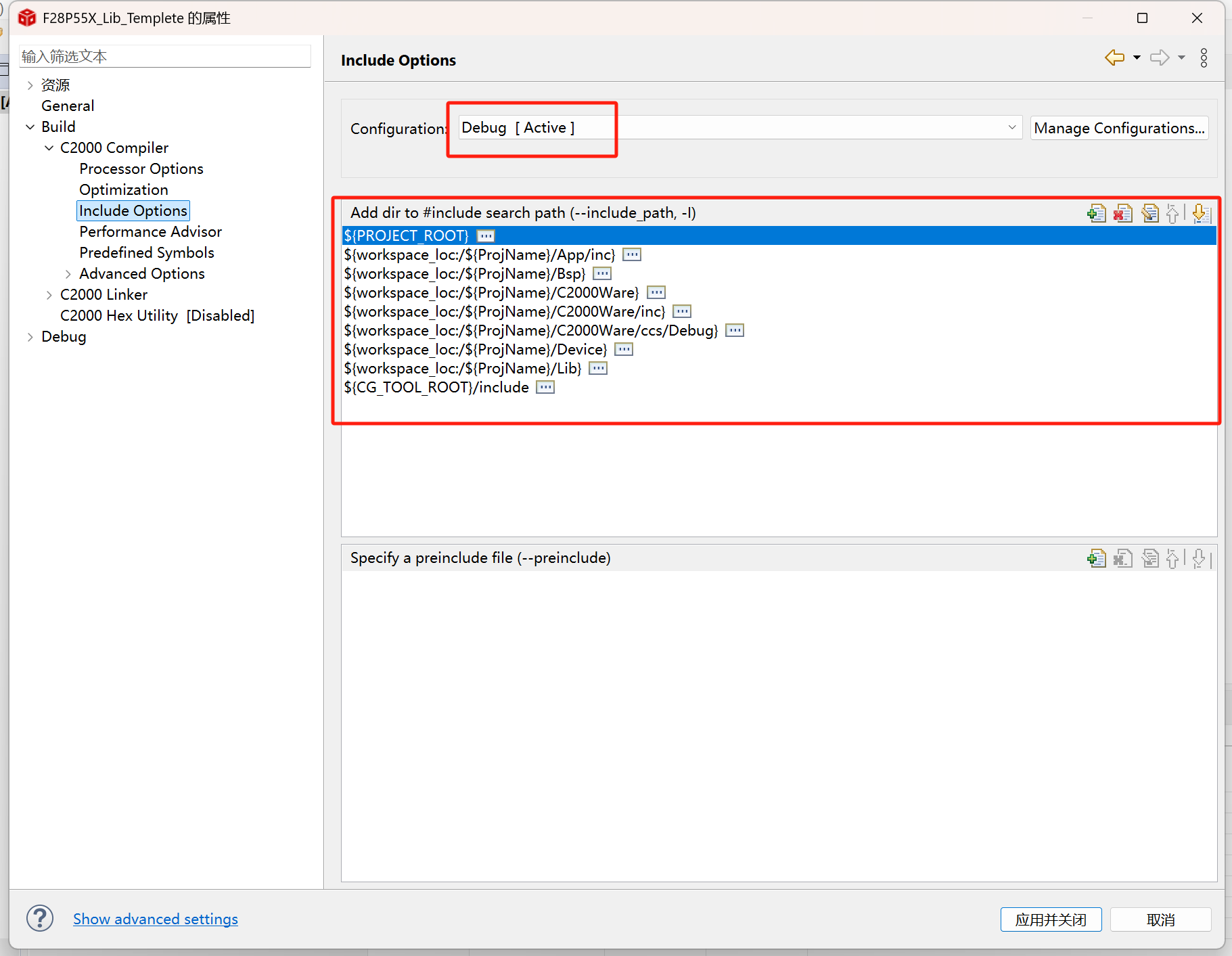Select the C2000Ware/ccs/Debug path row
1232x956 pixels.
pos(779,330)
